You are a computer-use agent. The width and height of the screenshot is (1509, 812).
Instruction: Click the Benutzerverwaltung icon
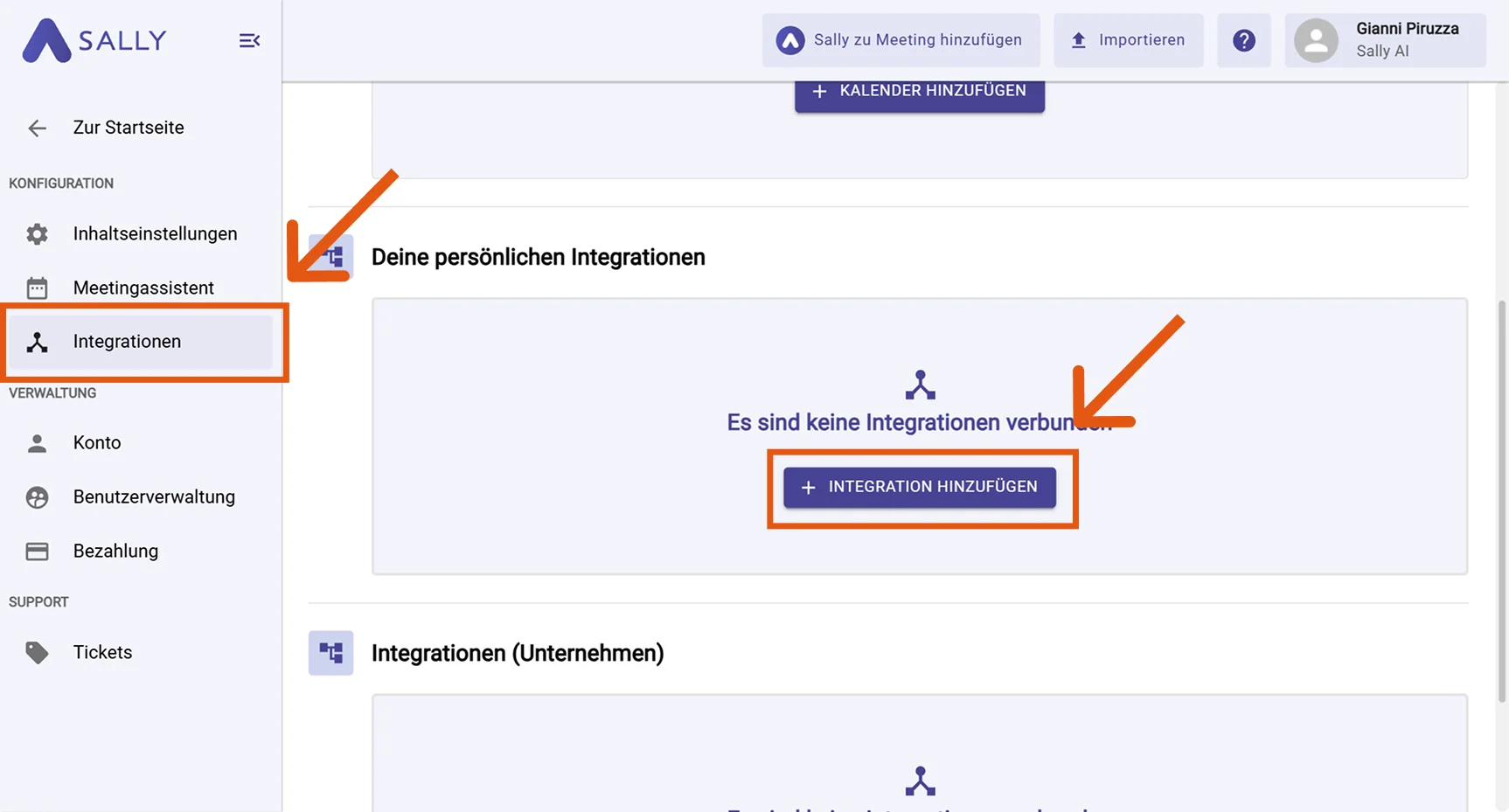[37, 497]
